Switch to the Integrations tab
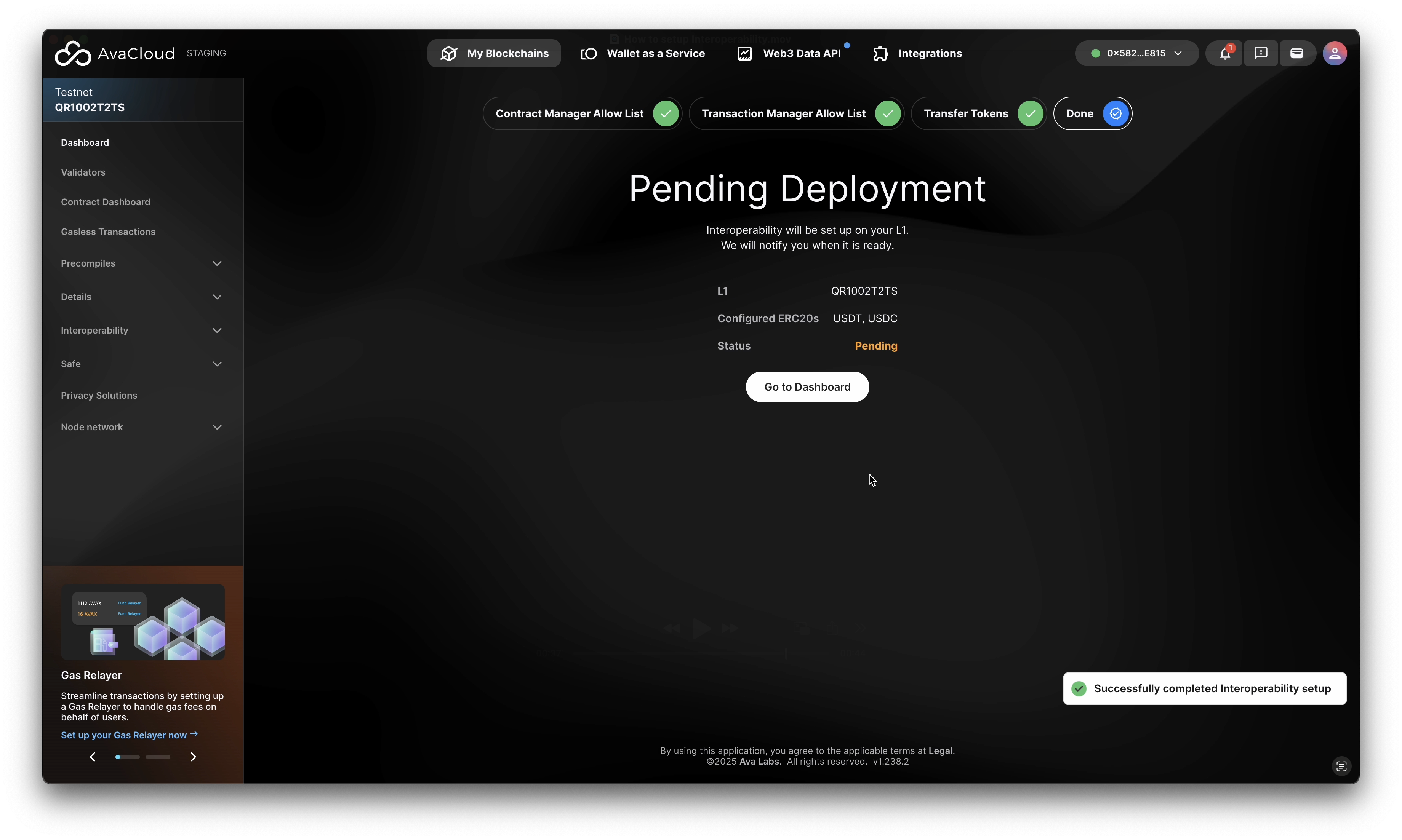Image resolution: width=1402 pixels, height=840 pixels. pos(917,53)
